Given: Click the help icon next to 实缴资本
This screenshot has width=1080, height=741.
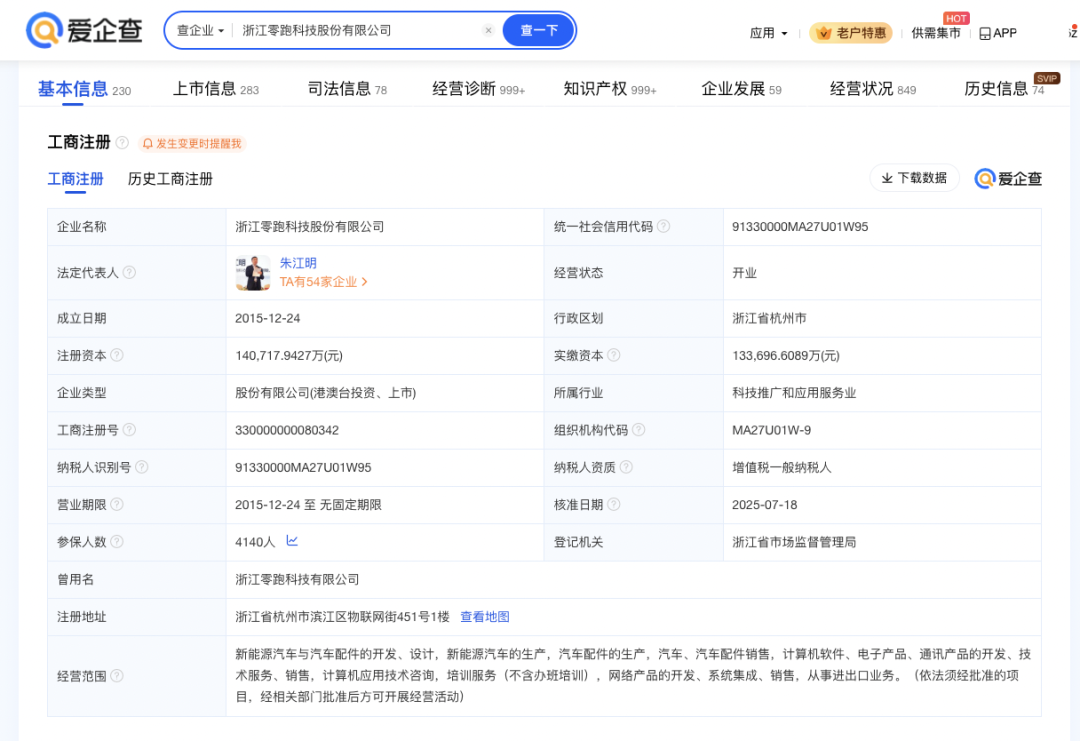Looking at the screenshot, I should pos(614,355).
